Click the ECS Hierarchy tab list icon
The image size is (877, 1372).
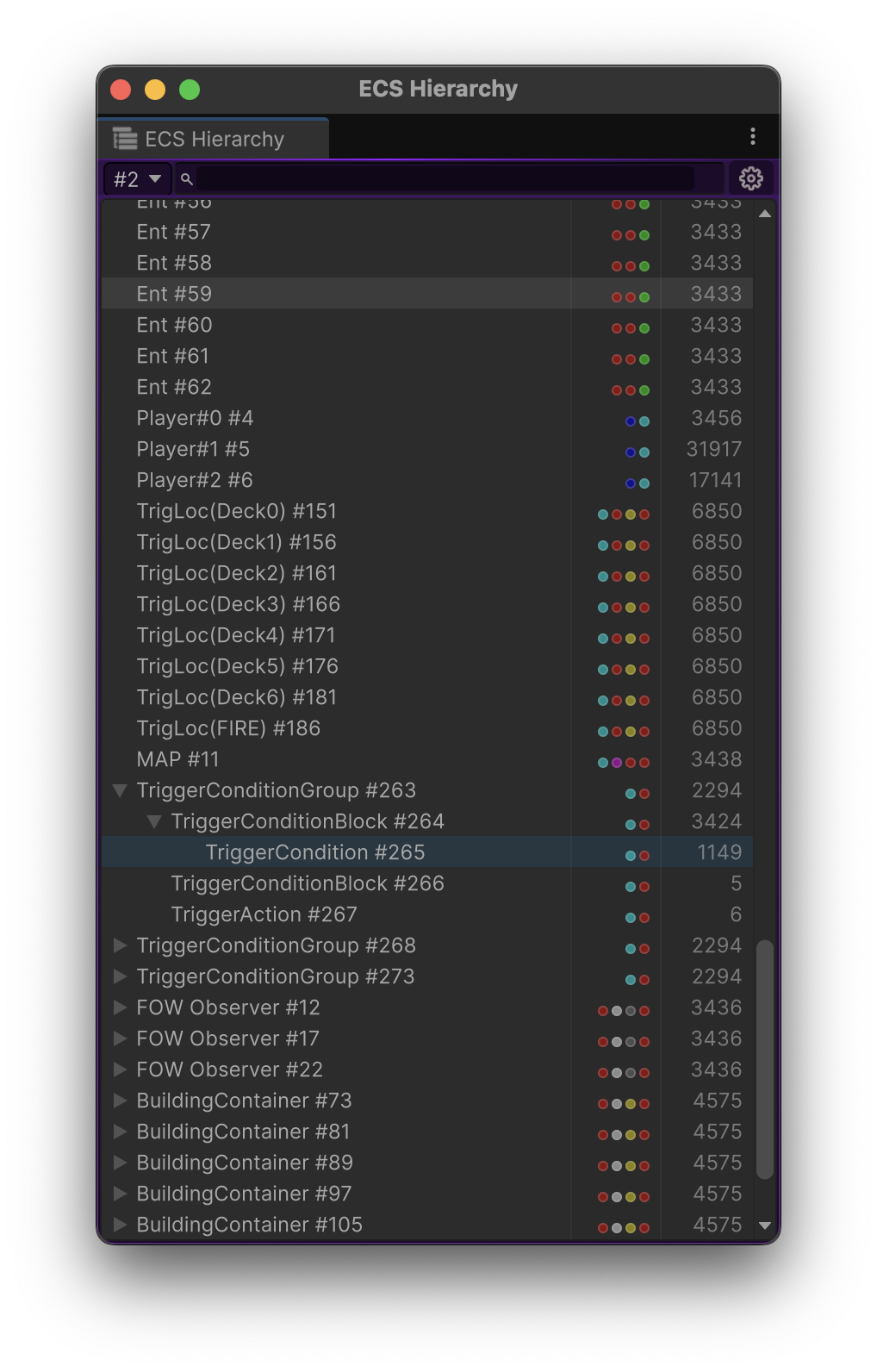point(126,139)
